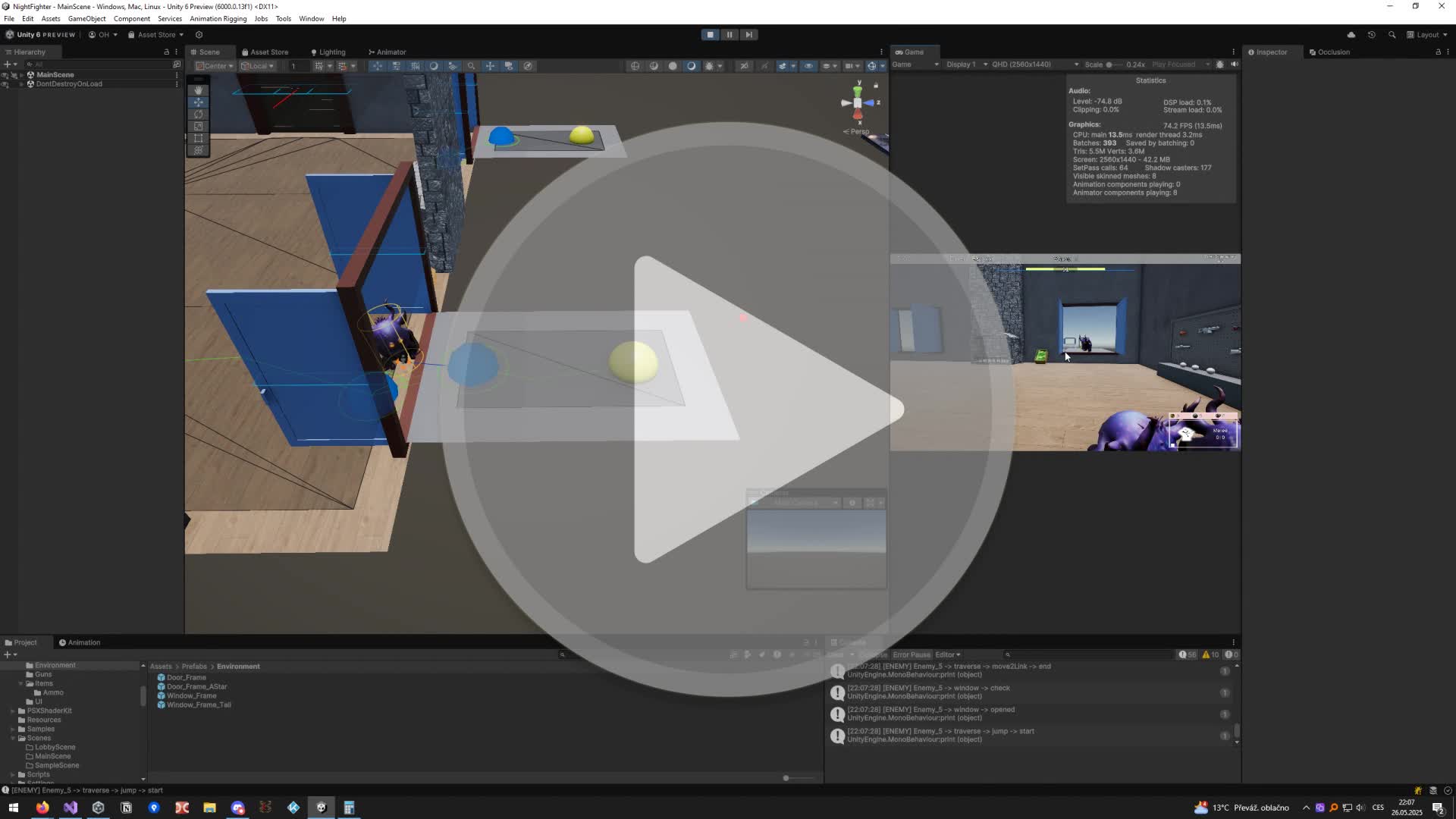Pause the running game

tap(730, 35)
